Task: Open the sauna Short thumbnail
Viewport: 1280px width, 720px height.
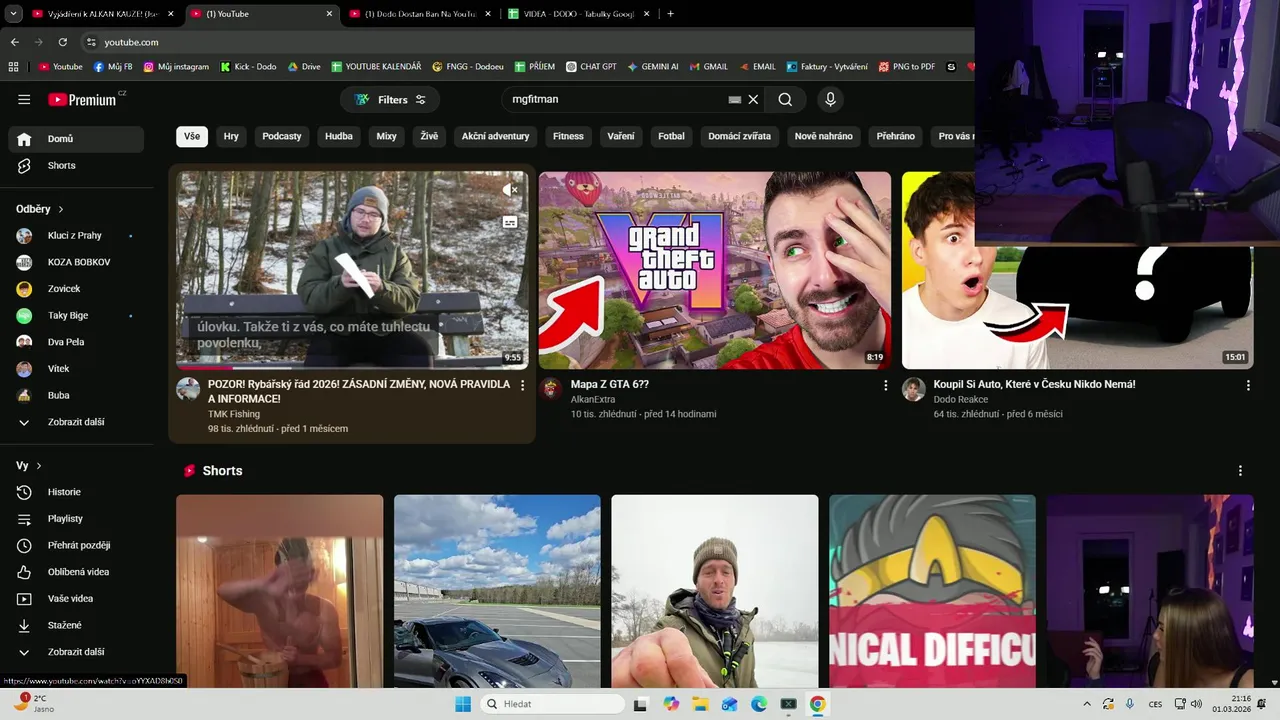Action: pos(280,591)
